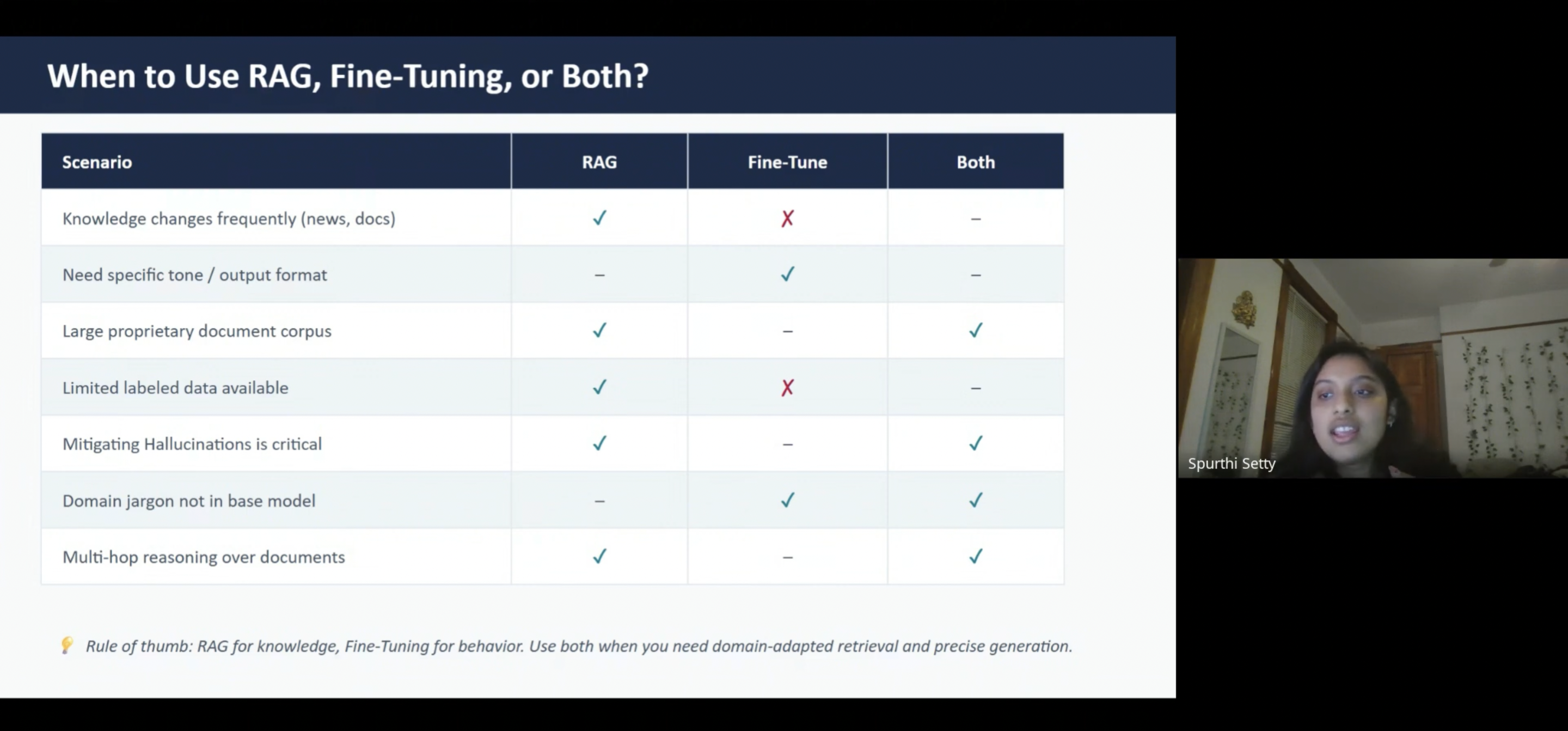Image resolution: width=1568 pixels, height=731 pixels.
Task: Click RAG checkmark for Knowledge changes frequently
Action: point(599,218)
